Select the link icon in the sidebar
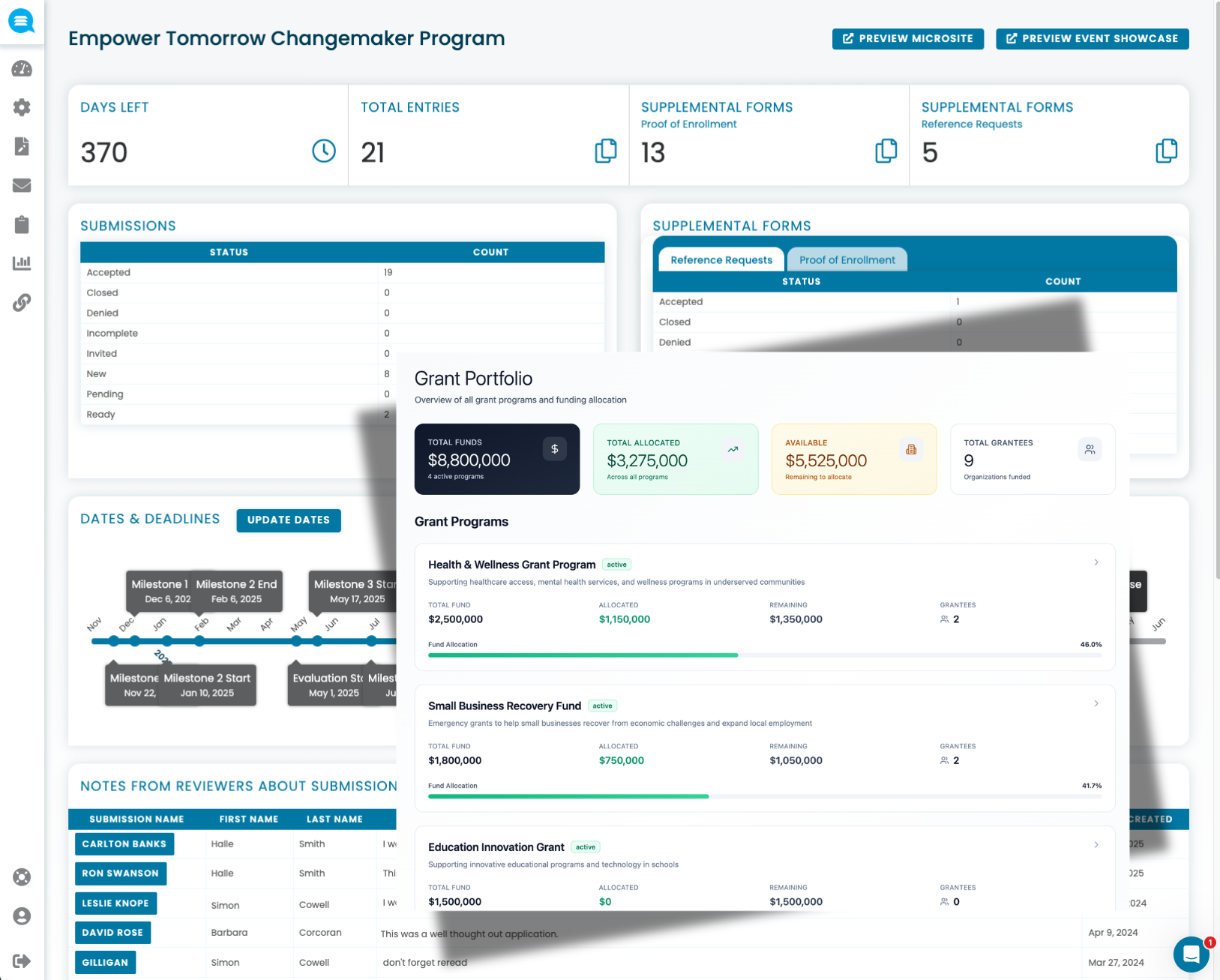1220x980 pixels. (x=22, y=303)
